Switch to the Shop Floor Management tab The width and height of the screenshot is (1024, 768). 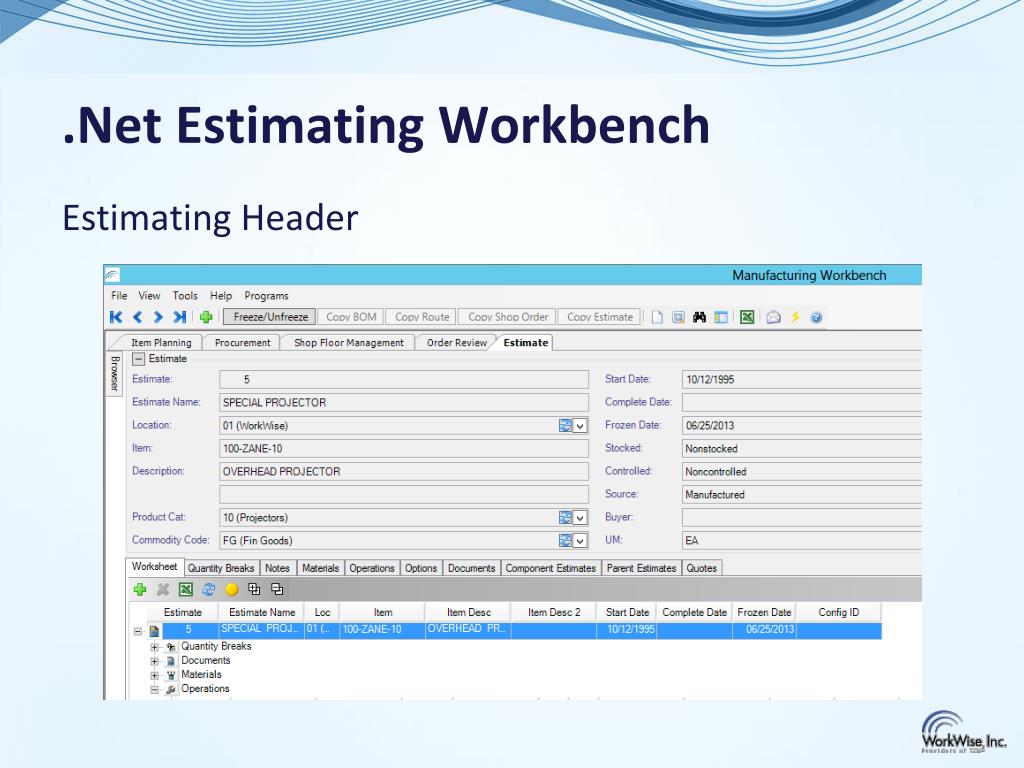349,343
